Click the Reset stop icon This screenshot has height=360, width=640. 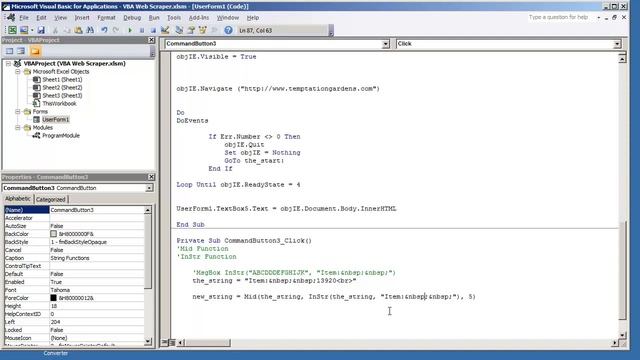coord(153,30)
